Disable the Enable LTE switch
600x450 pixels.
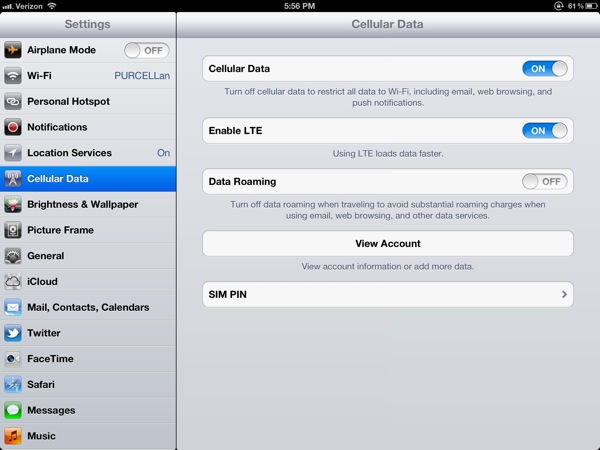click(545, 131)
